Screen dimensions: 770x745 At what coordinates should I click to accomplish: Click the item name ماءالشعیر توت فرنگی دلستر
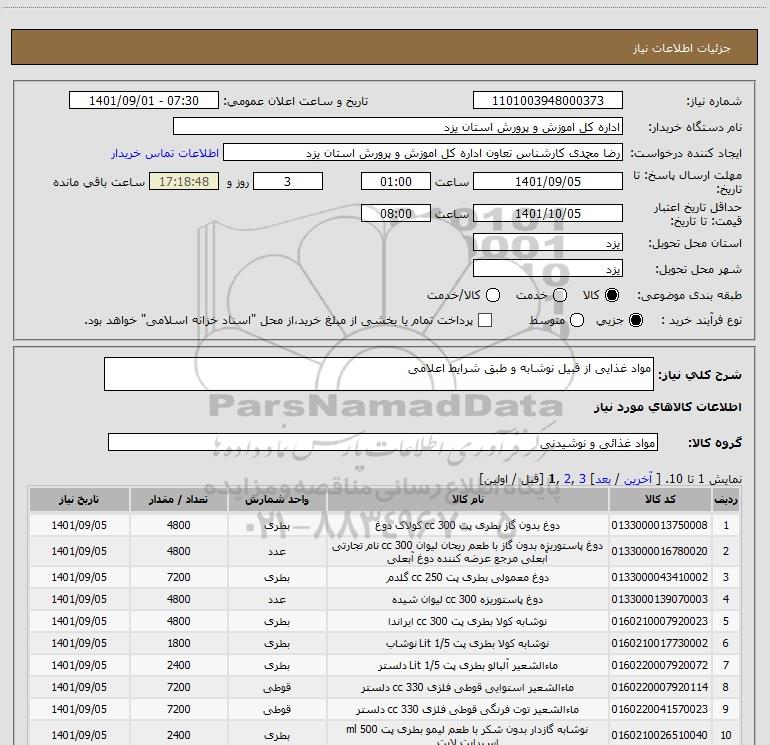click(468, 709)
